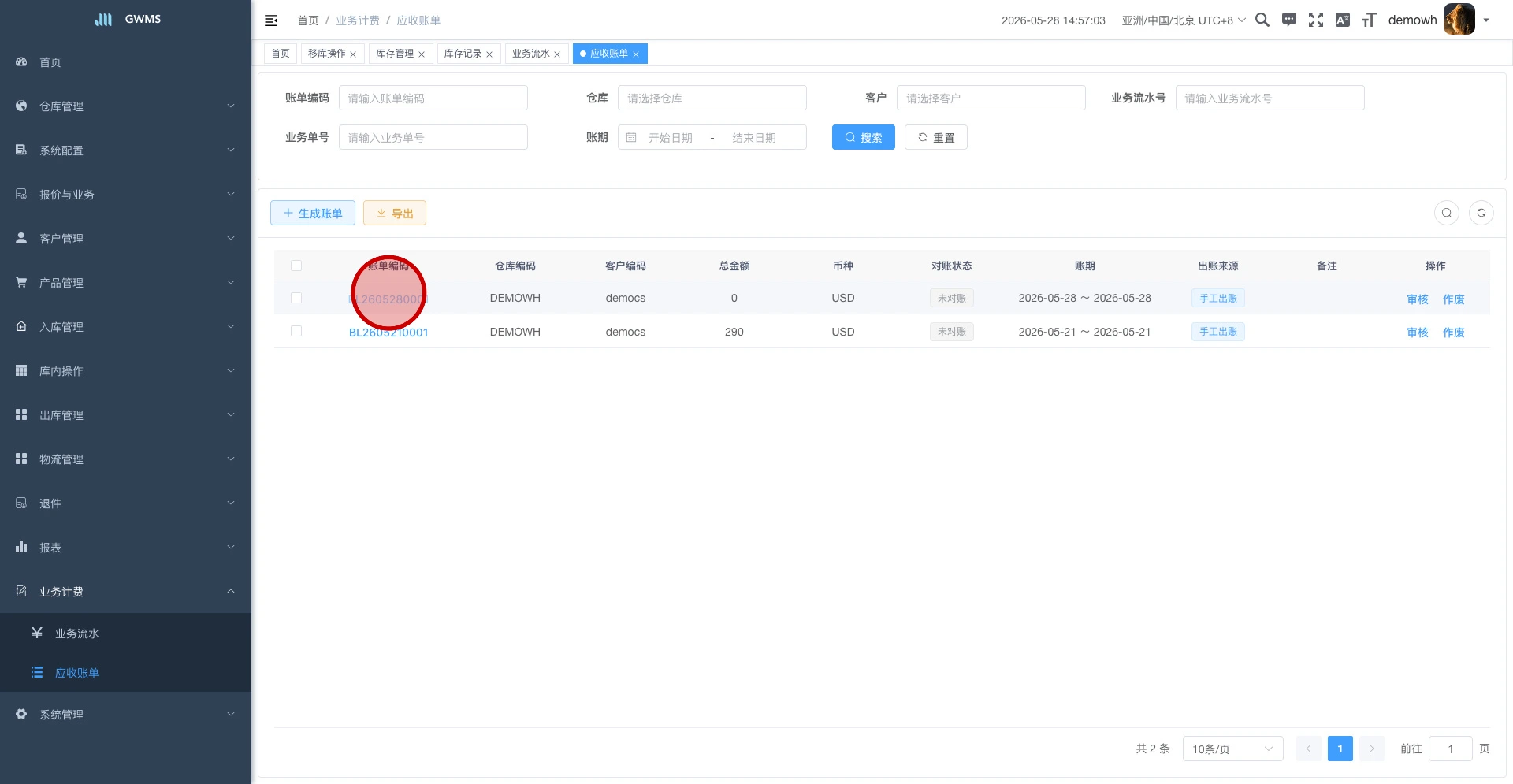Click the 重置 reset button
This screenshot has width=1513, height=784.
click(x=936, y=137)
